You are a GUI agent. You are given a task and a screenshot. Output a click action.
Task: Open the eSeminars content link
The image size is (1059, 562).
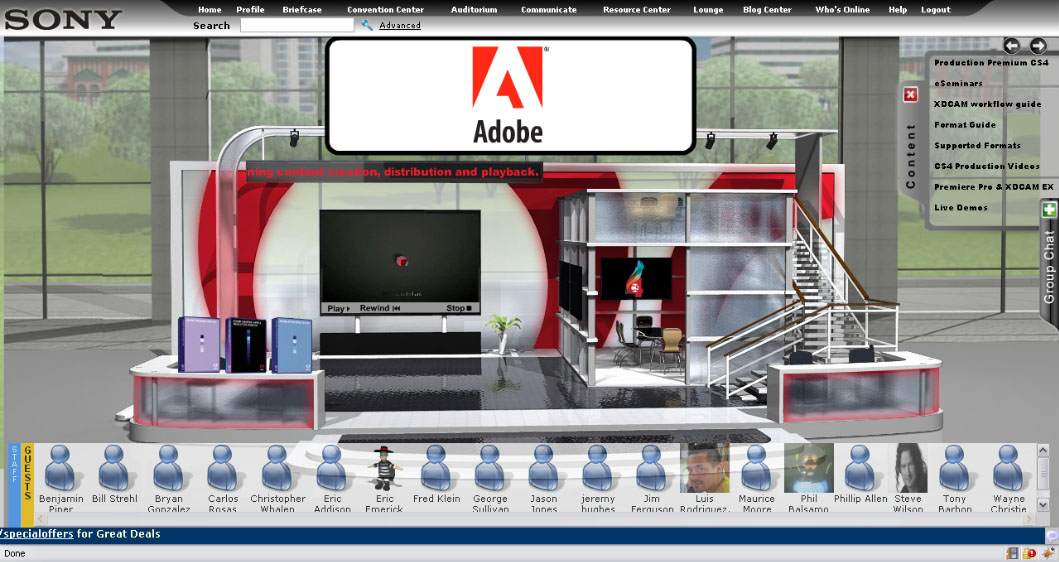pos(958,83)
